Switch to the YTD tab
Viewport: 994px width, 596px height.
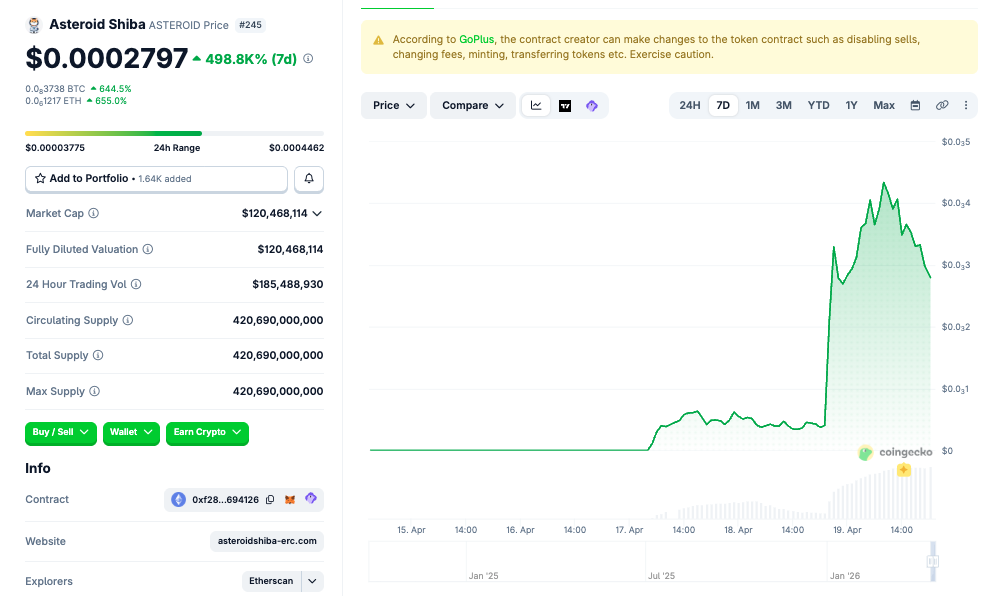[820, 105]
